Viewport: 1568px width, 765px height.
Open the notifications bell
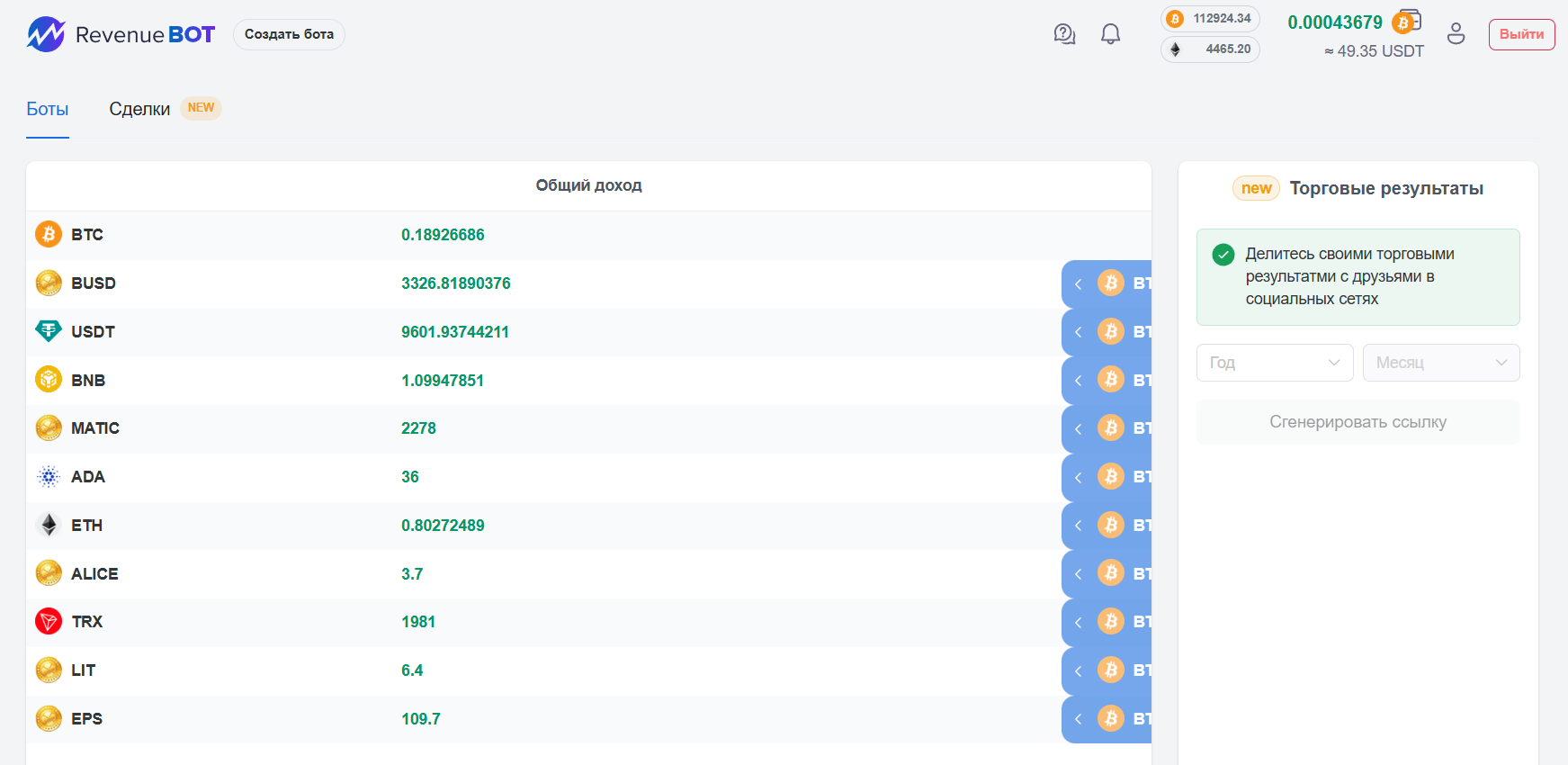(1111, 34)
